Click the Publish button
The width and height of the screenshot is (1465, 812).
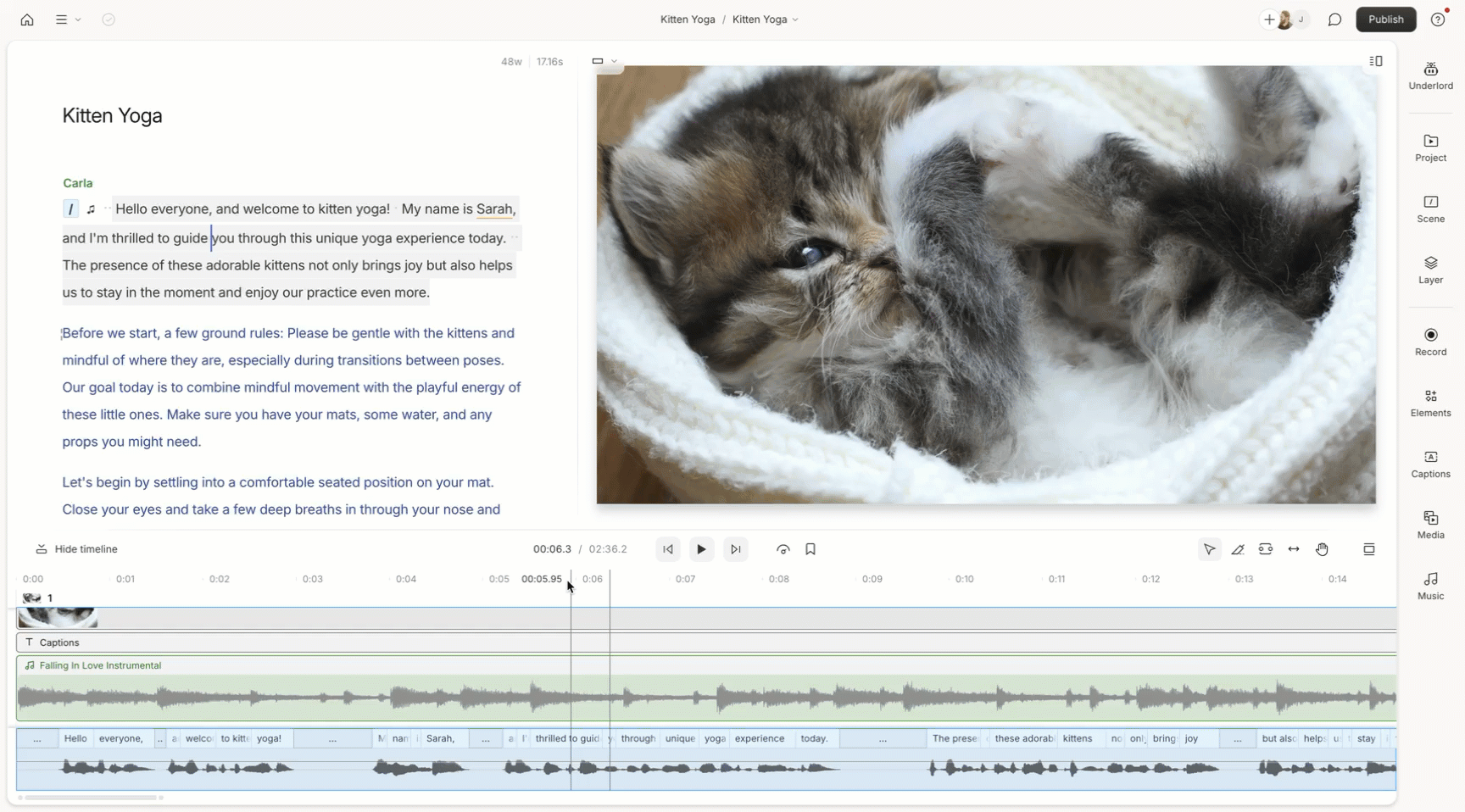1385,19
